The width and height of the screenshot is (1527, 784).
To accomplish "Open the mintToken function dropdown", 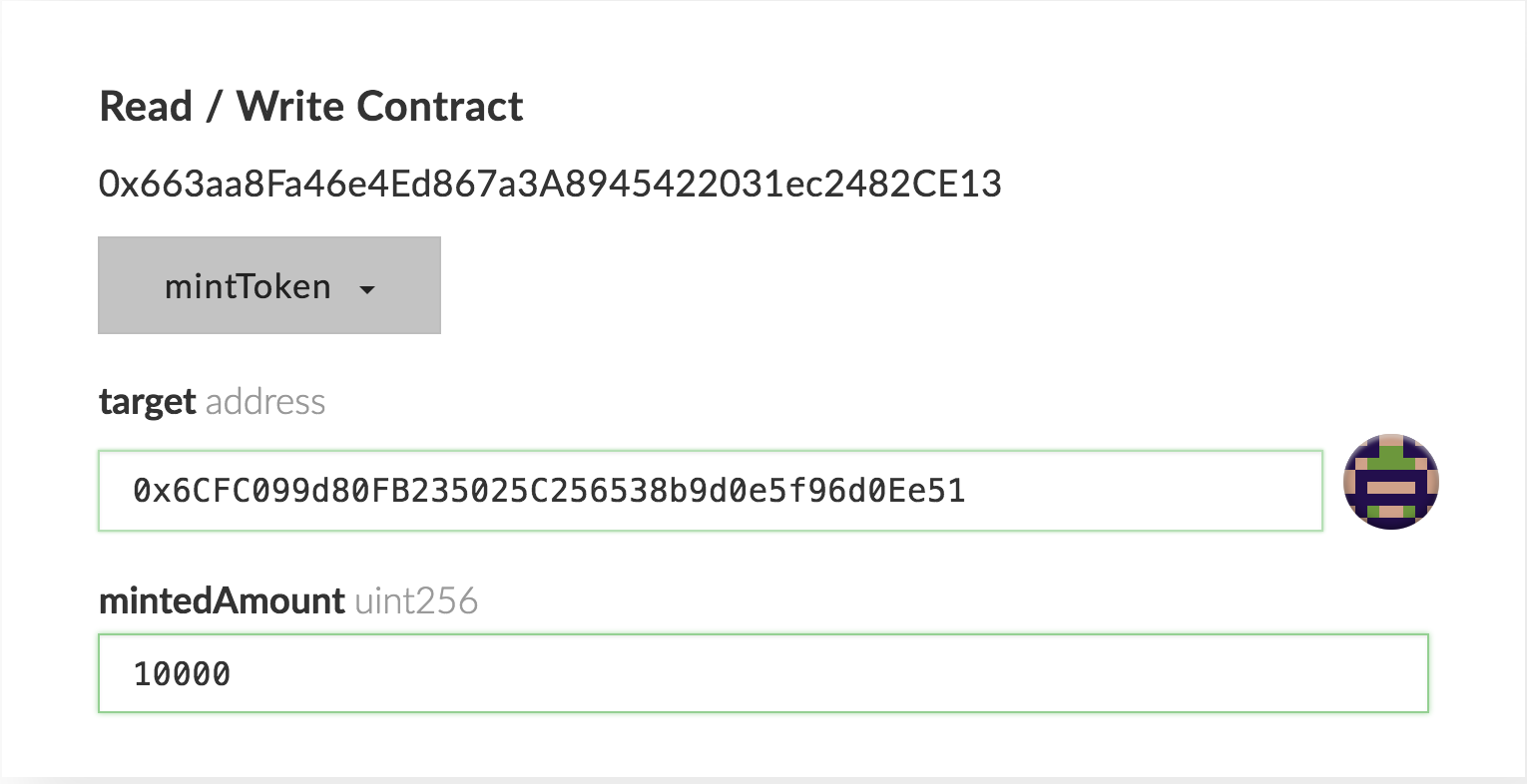I will [x=268, y=286].
